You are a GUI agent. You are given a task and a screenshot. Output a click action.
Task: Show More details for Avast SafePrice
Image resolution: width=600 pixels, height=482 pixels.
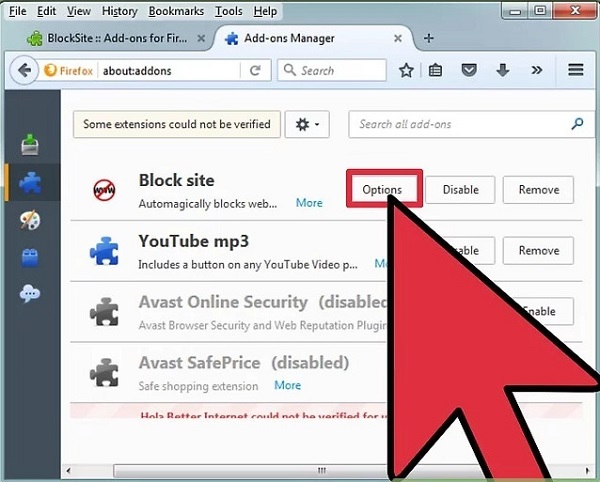(x=288, y=385)
